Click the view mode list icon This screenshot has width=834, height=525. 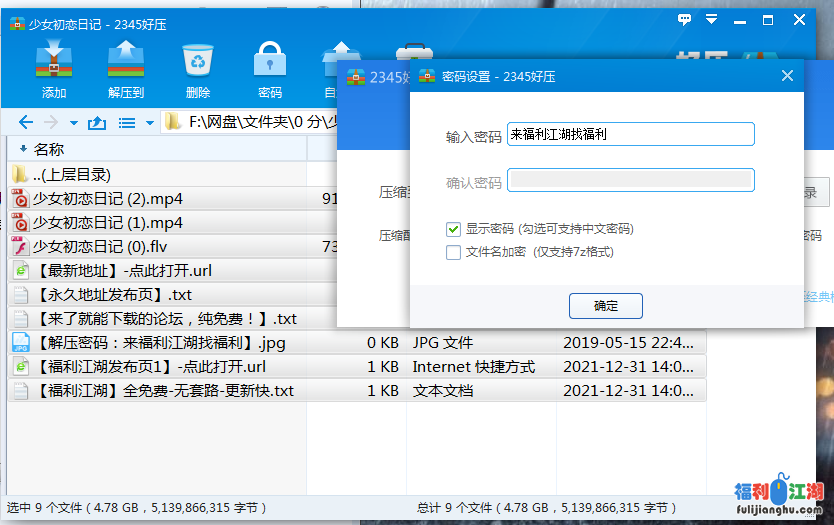click(127, 123)
